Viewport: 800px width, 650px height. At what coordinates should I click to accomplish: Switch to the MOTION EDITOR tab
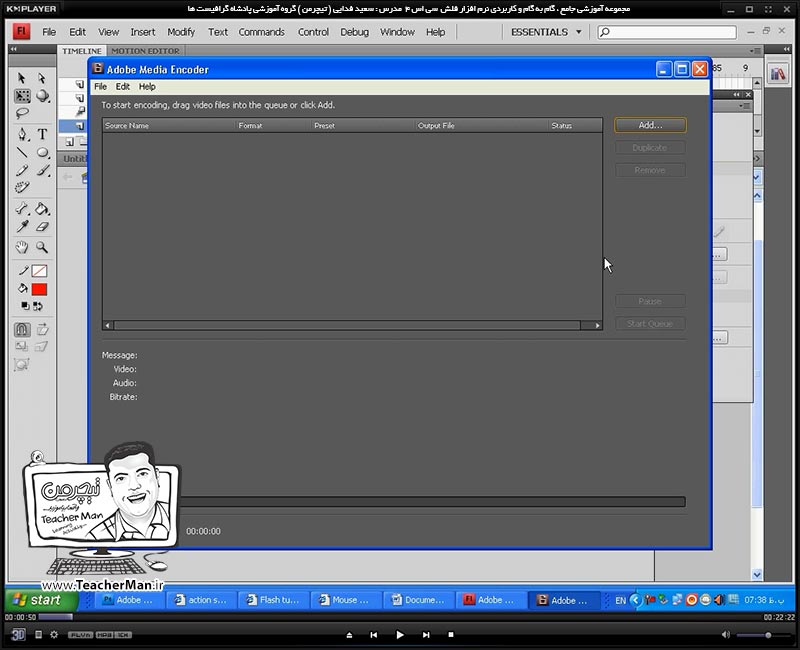coord(145,51)
